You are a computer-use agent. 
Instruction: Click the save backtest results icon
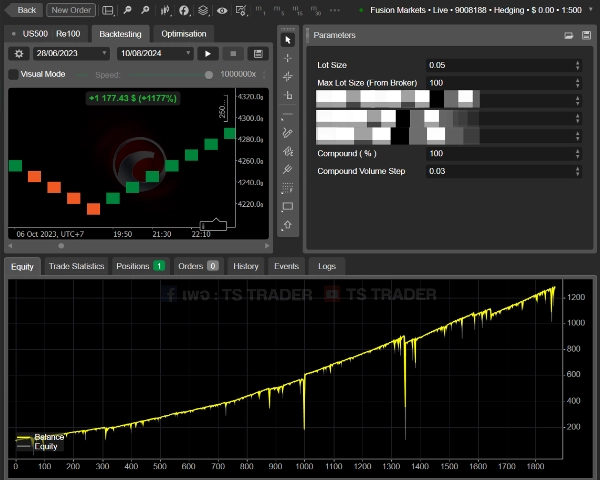pos(258,53)
